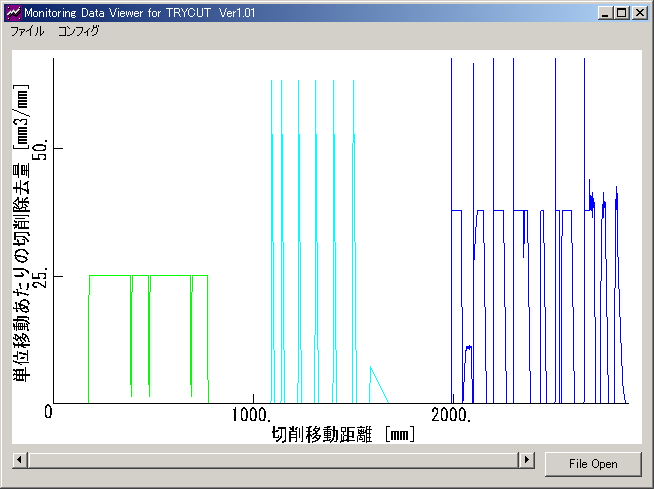
Task: Click the TRYCUT app icon in title bar
Action: [13, 13]
